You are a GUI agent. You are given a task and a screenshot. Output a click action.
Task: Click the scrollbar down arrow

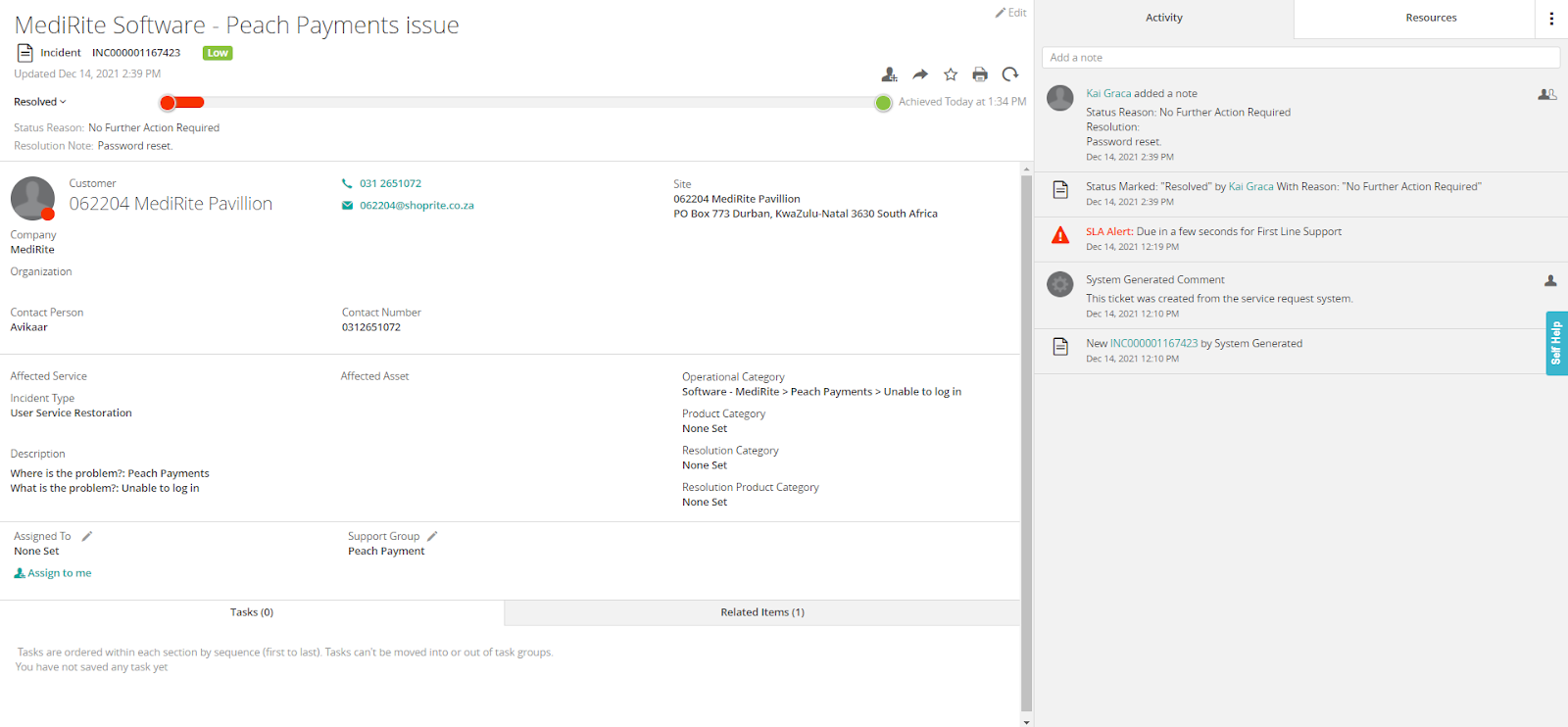1026,721
